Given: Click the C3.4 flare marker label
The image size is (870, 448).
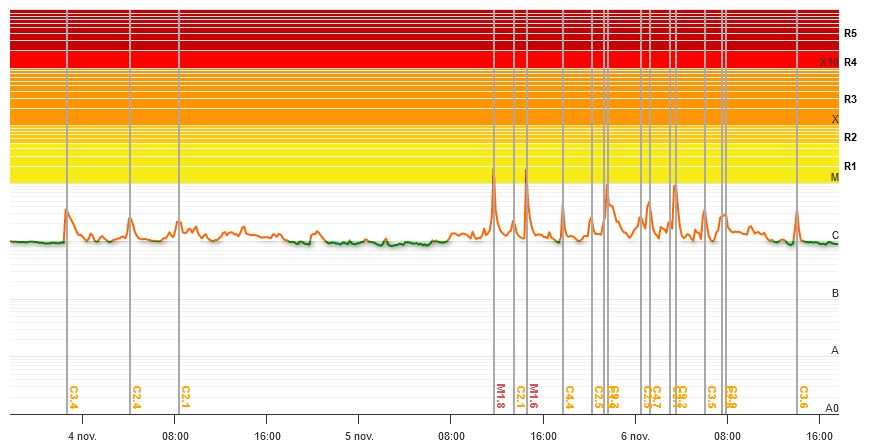Looking at the screenshot, I should click(x=74, y=396).
